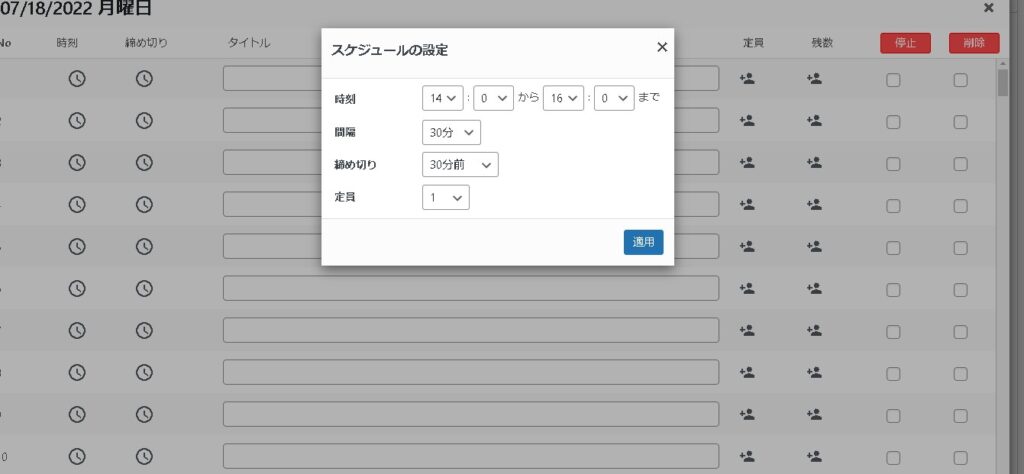
Task: Click the 残数 person-add icon in the first row
Action: coord(814,79)
